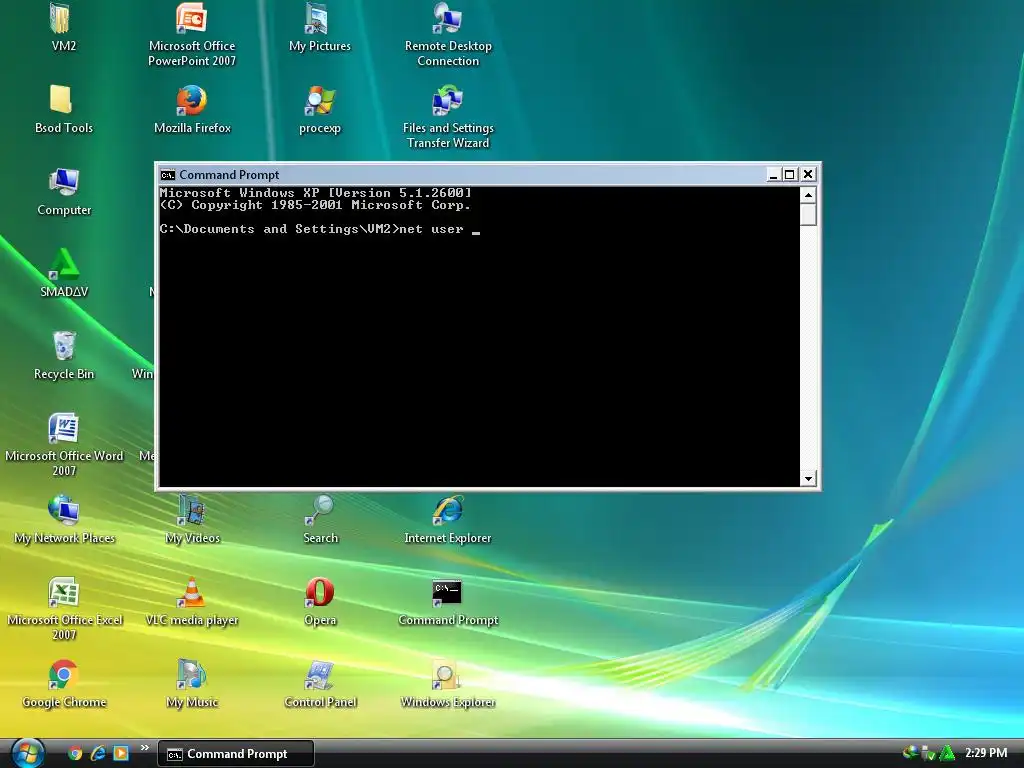Image resolution: width=1024 pixels, height=768 pixels.
Task: Close the Command Prompt window
Action: (808, 174)
